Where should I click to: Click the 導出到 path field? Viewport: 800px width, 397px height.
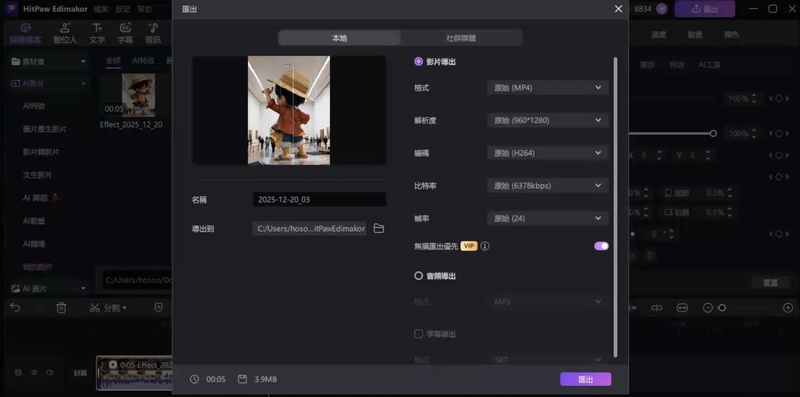click(309, 229)
